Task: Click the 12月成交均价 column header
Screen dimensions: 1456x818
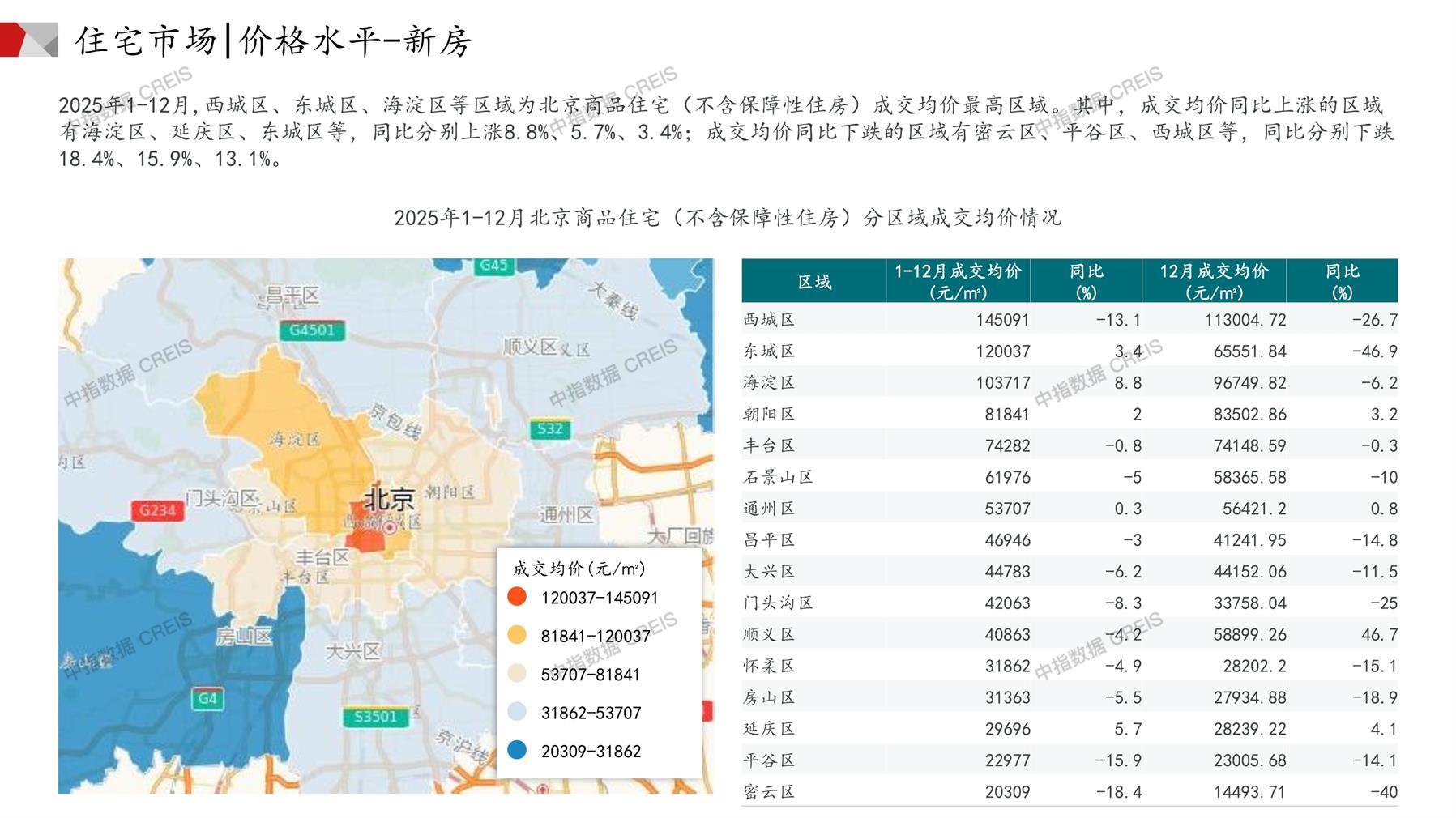Action: tap(1213, 282)
